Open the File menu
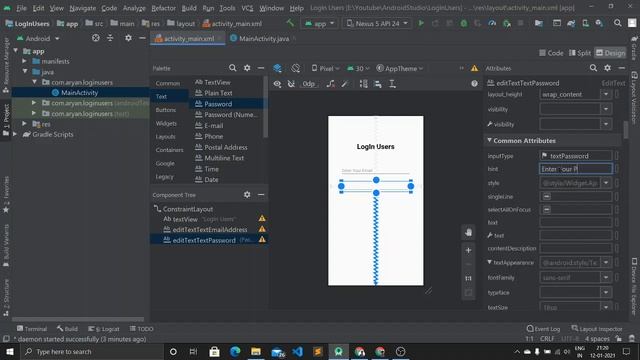Screen dimensions: 640x360 pyautogui.click(x=21, y=8)
